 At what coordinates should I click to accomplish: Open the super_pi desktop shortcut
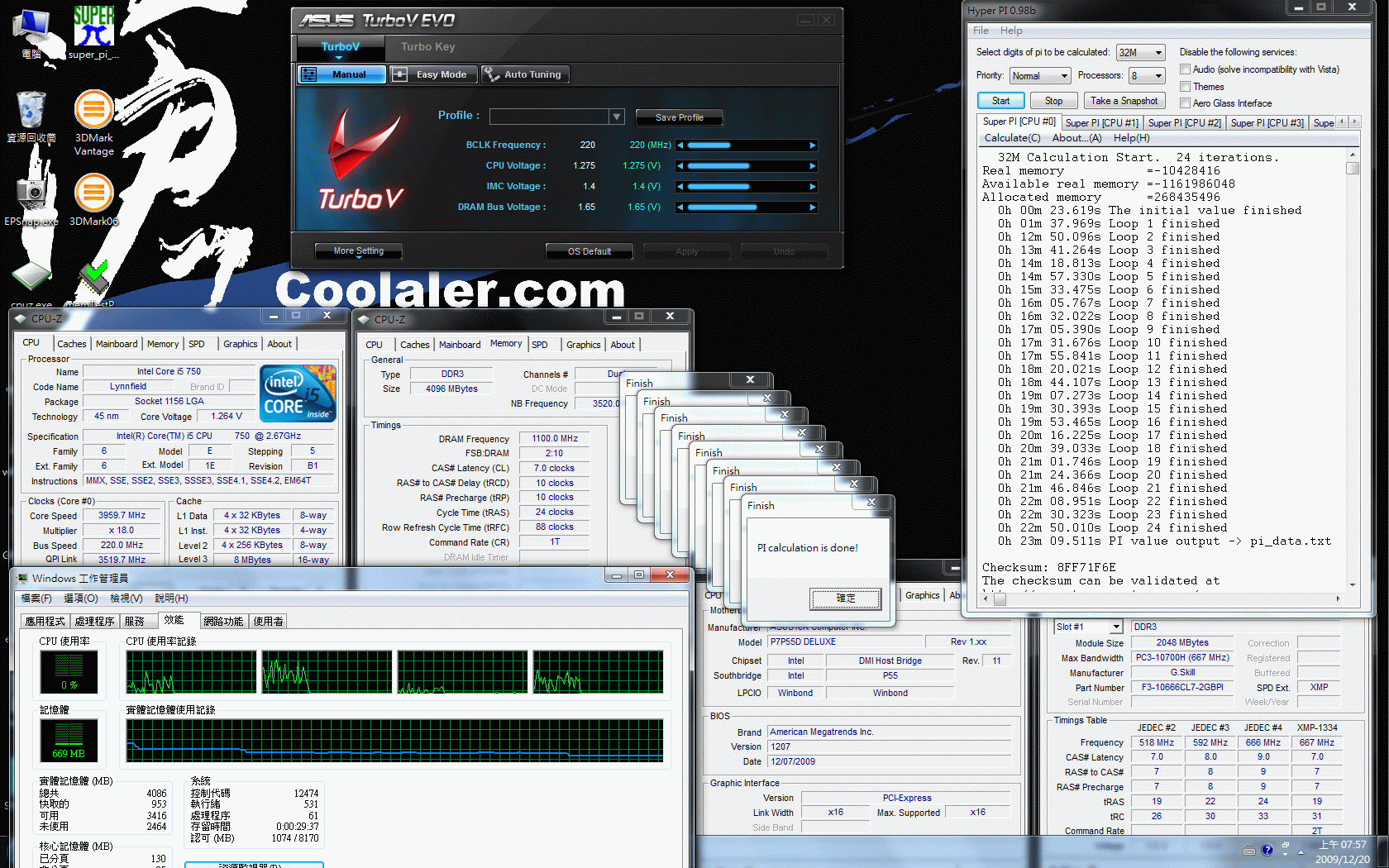[93, 31]
